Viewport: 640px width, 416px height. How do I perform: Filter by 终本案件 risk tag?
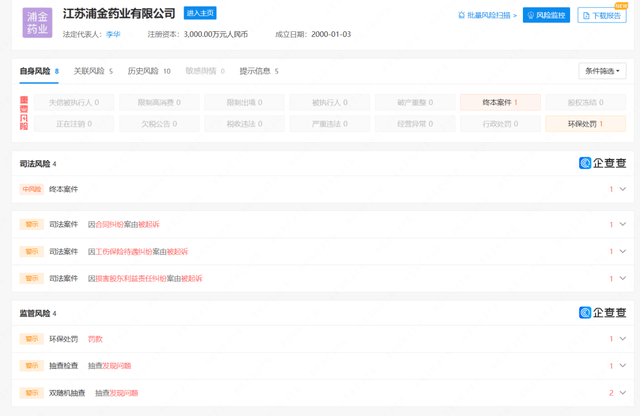pos(500,102)
